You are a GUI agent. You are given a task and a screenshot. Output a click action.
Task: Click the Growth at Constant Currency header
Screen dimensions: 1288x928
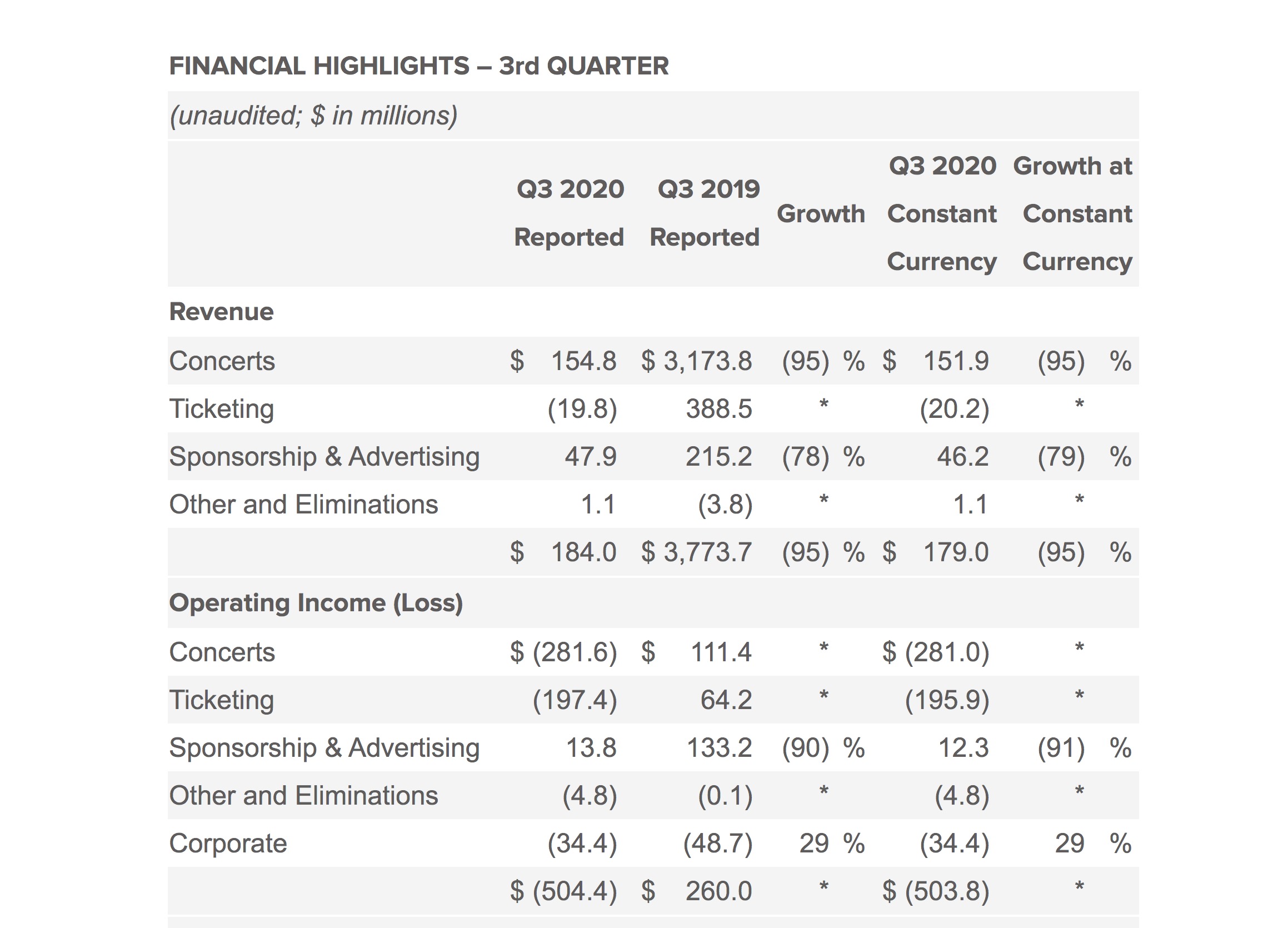point(1074,213)
